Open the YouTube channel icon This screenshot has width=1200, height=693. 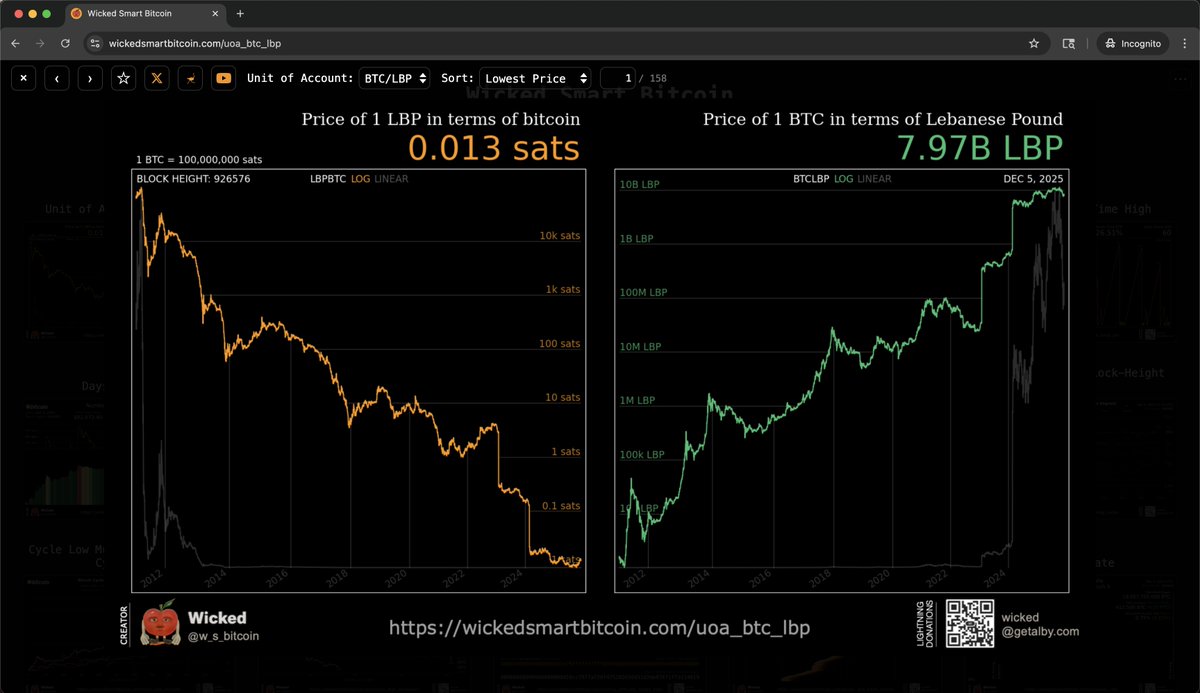click(224, 78)
